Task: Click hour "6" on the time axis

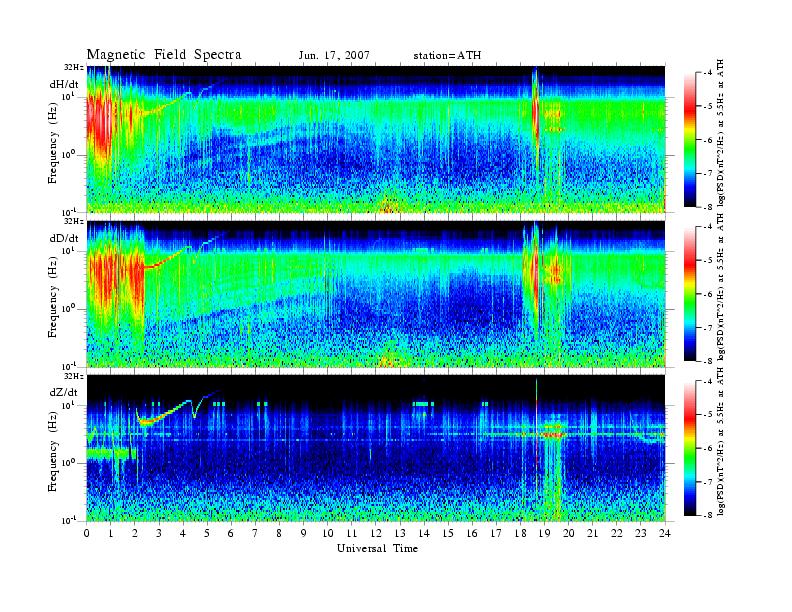Action: pos(231,533)
